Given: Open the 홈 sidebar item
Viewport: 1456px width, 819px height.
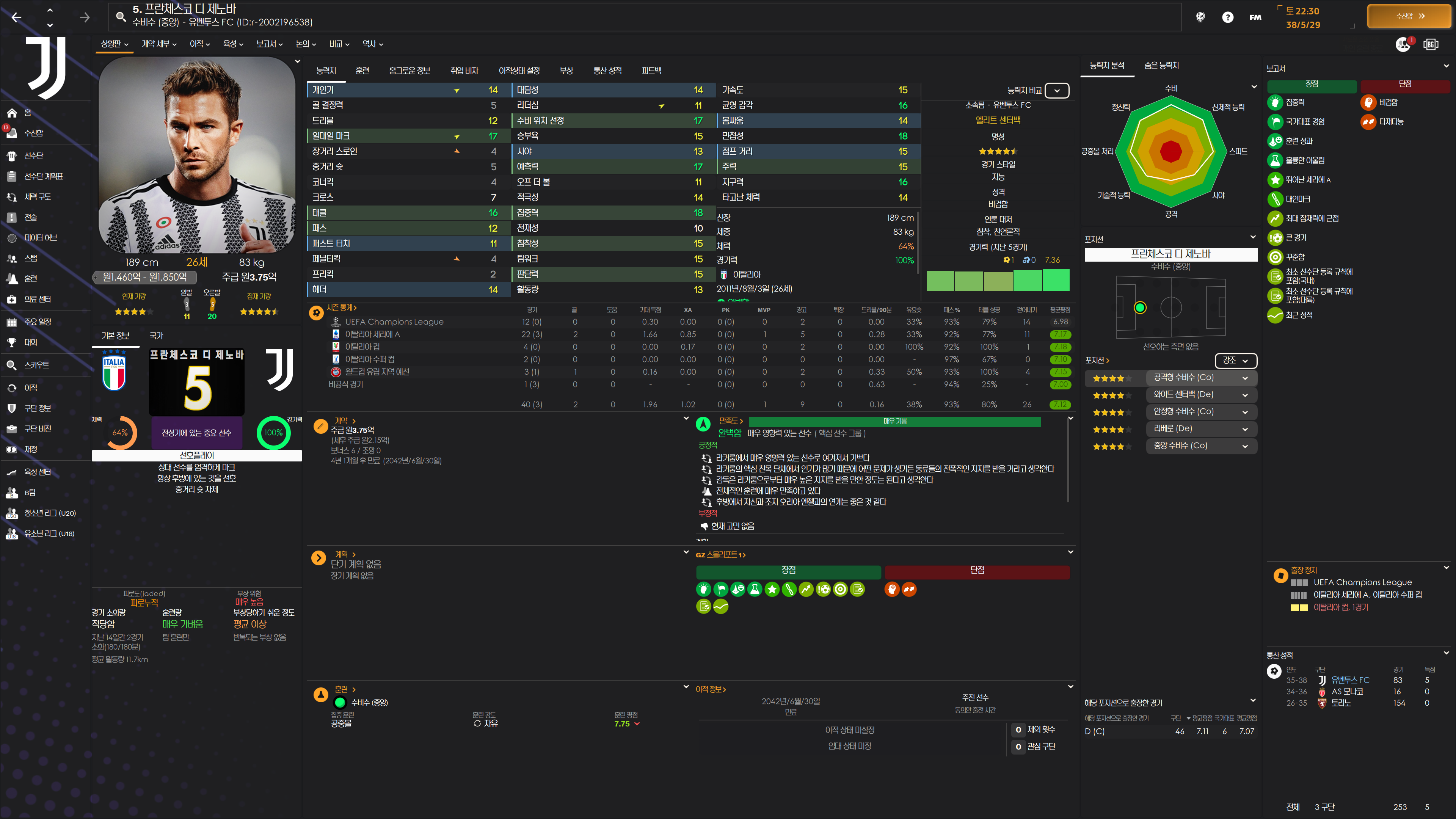Looking at the screenshot, I should coord(28,113).
